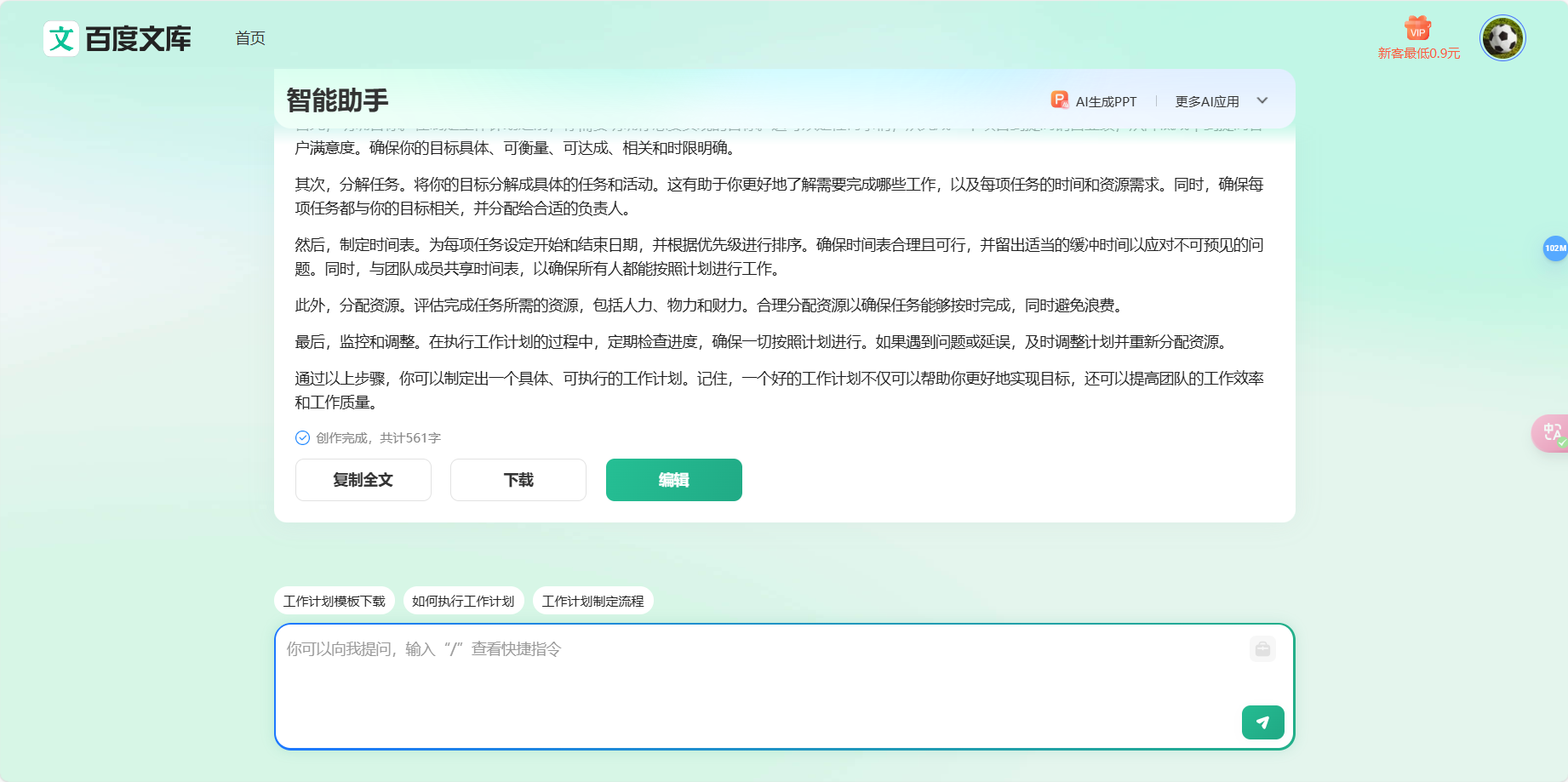
Task: Send a message using the paper plane icon
Action: 1262,722
